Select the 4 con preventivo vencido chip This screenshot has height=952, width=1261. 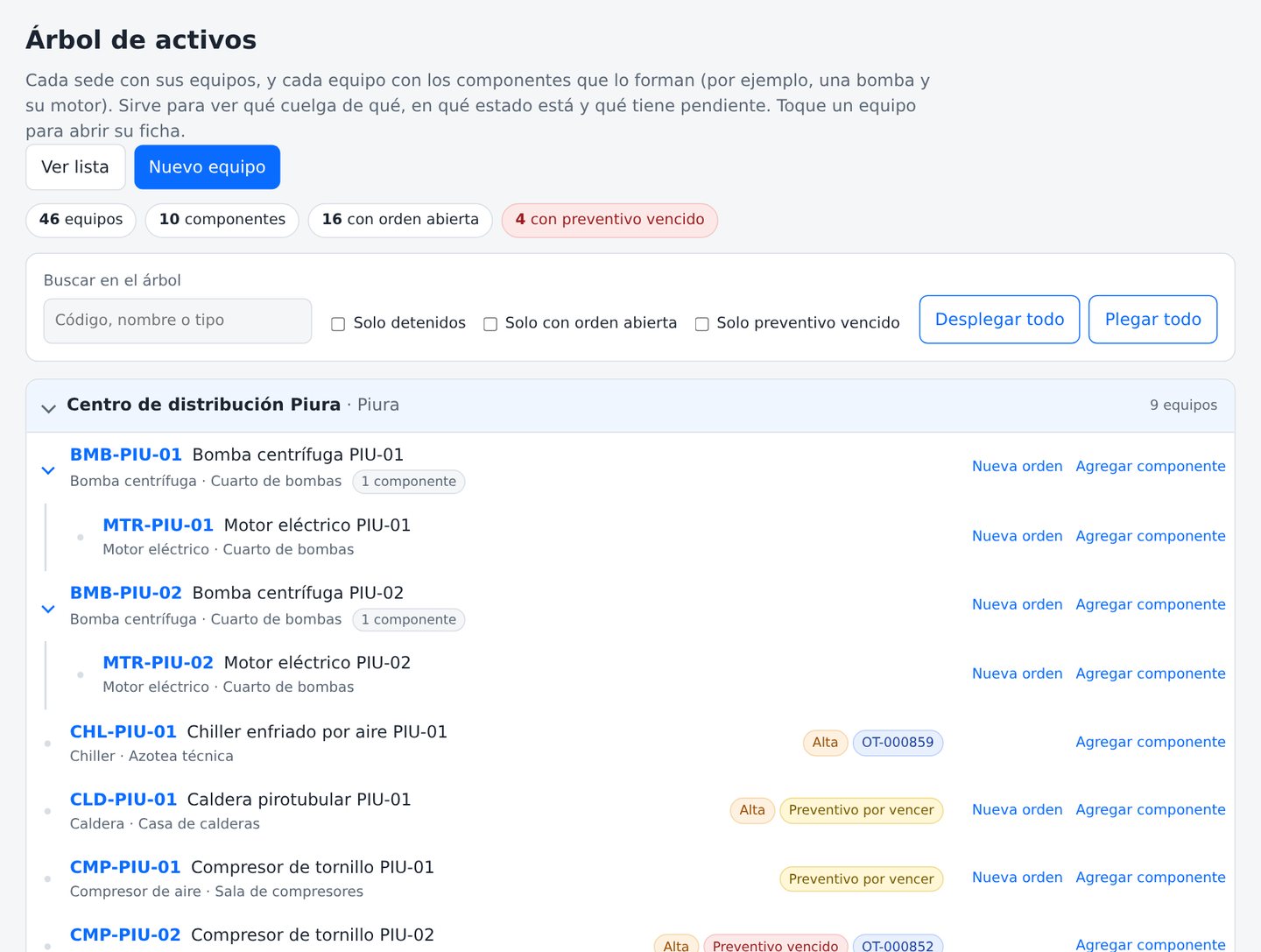pyautogui.click(x=609, y=220)
